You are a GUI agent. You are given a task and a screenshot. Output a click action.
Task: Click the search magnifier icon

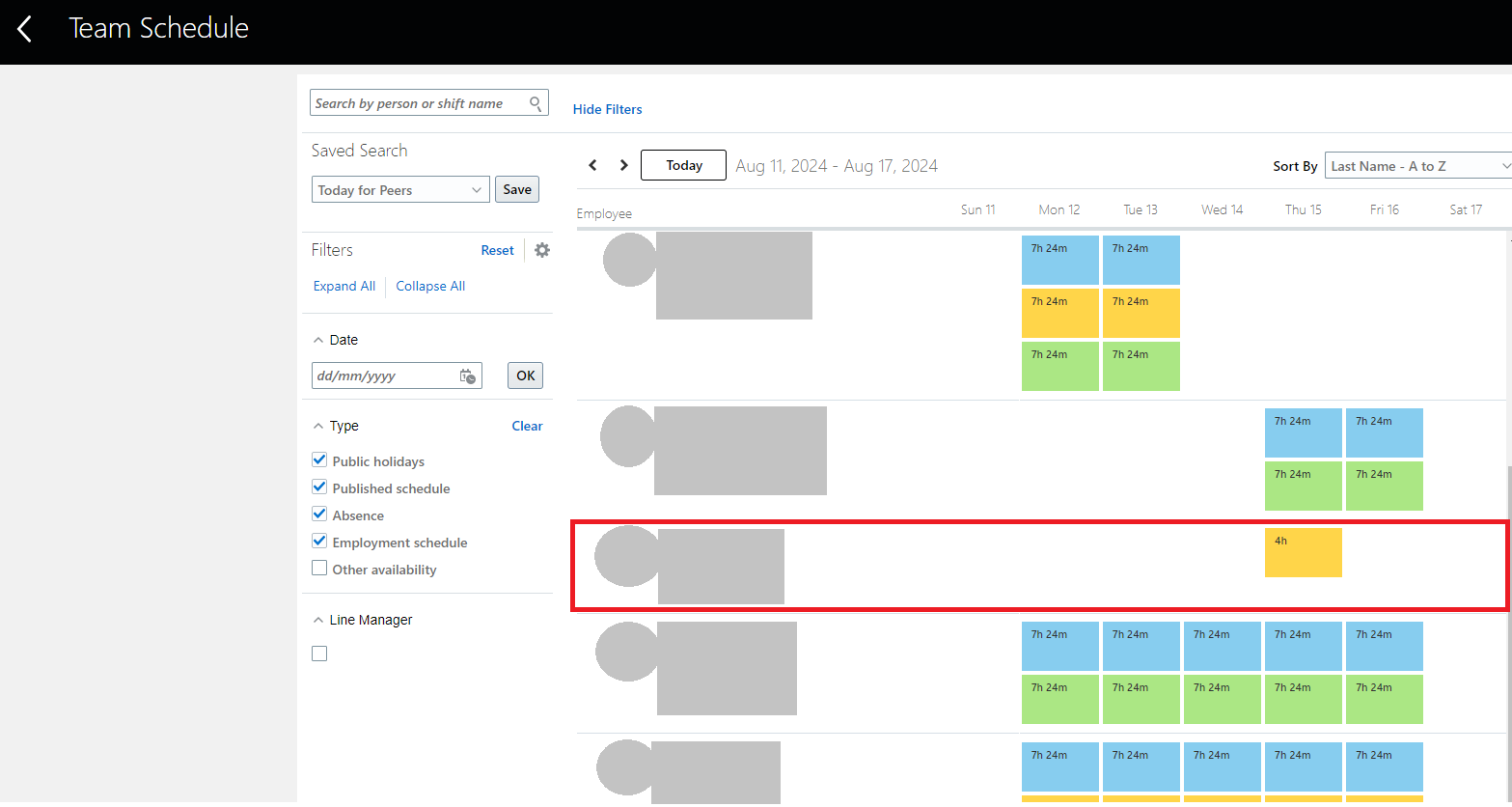(536, 103)
